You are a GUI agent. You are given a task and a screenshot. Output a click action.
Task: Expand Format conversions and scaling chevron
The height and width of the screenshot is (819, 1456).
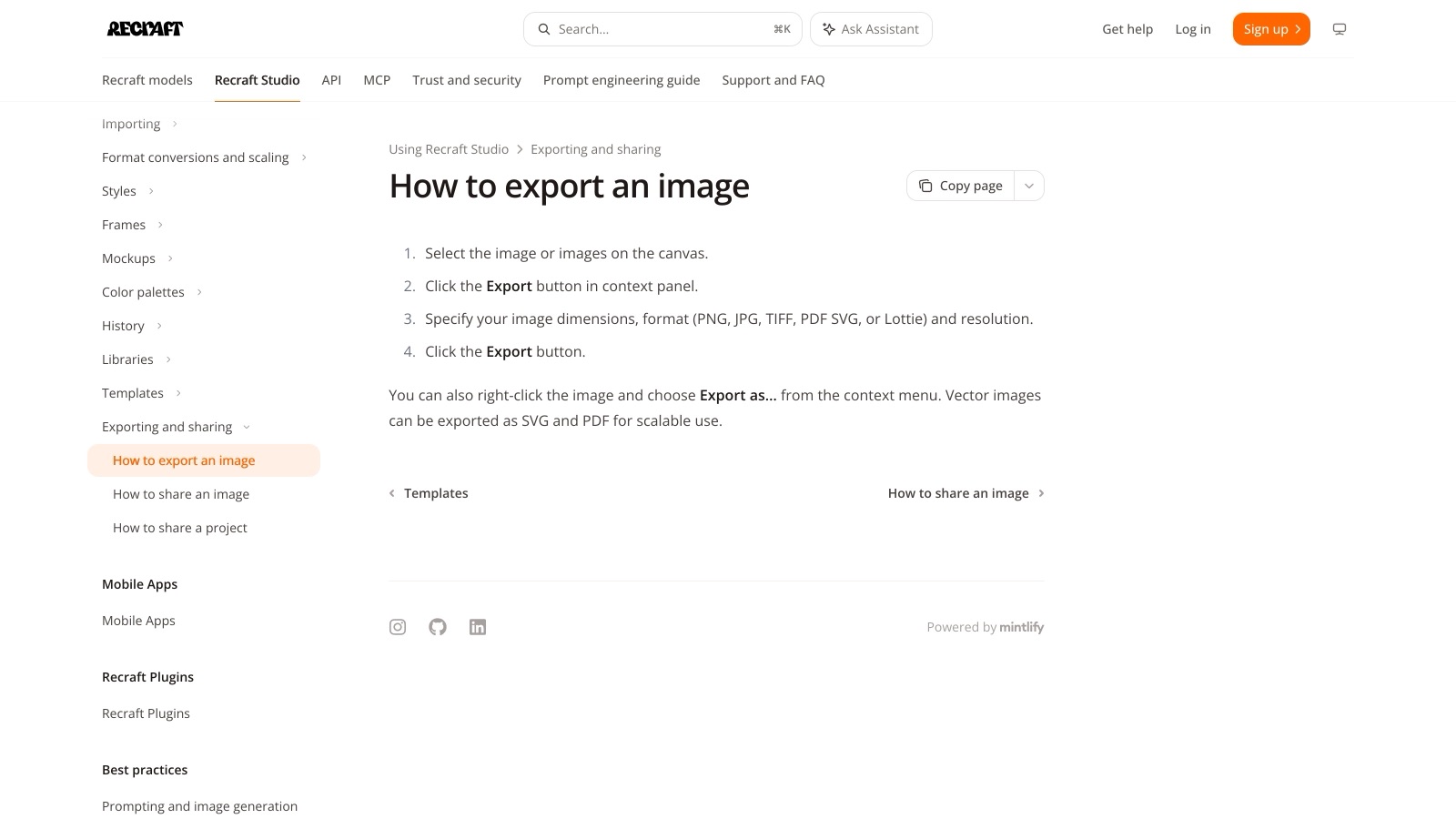(304, 157)
